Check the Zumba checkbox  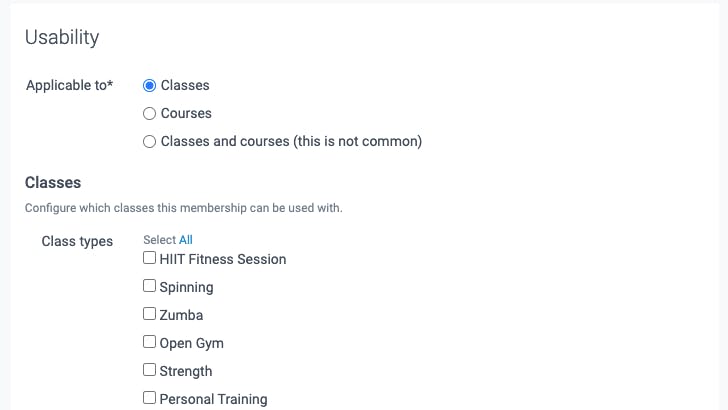(x=150, y=313)
